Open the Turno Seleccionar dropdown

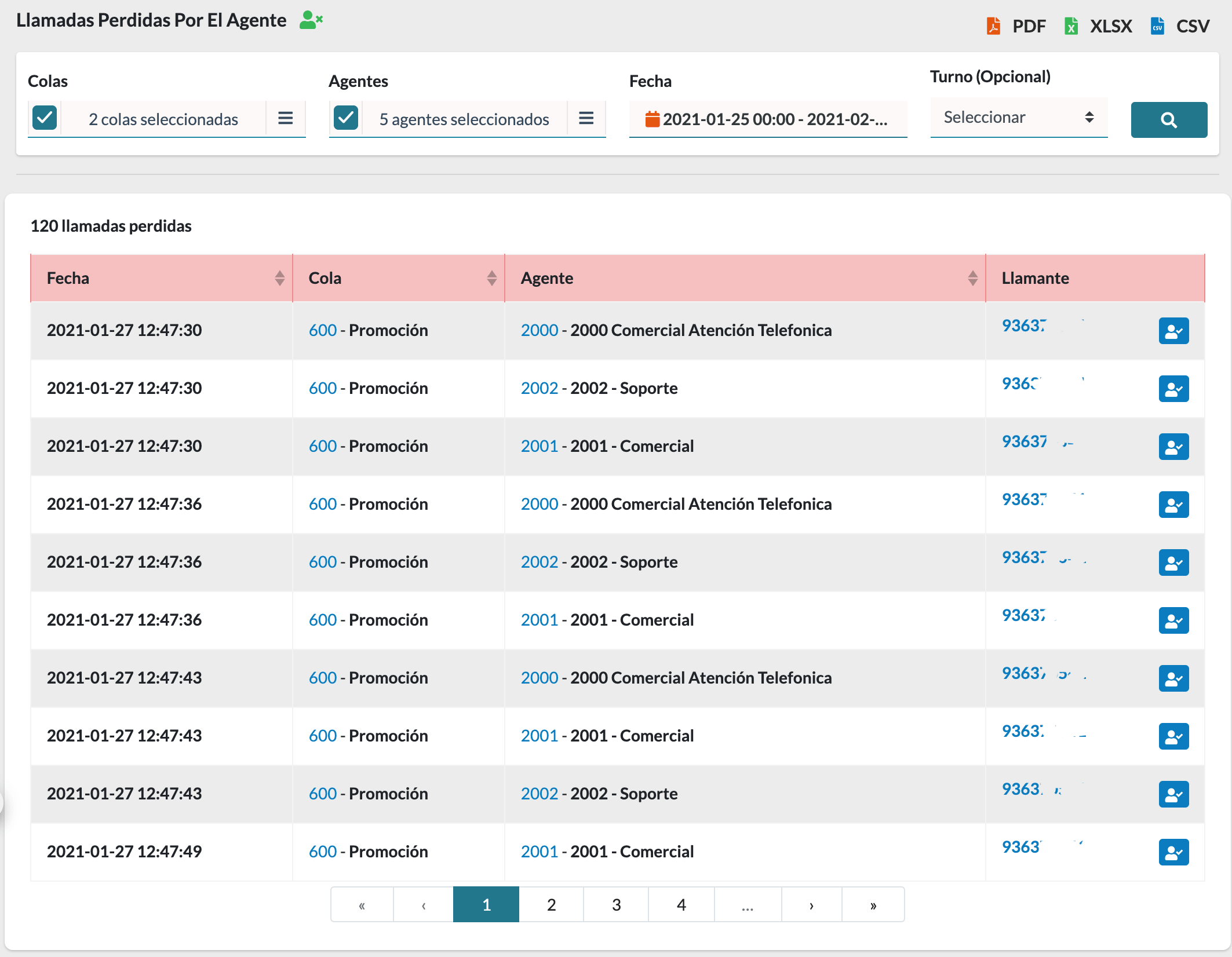(x=1019, y=117)
